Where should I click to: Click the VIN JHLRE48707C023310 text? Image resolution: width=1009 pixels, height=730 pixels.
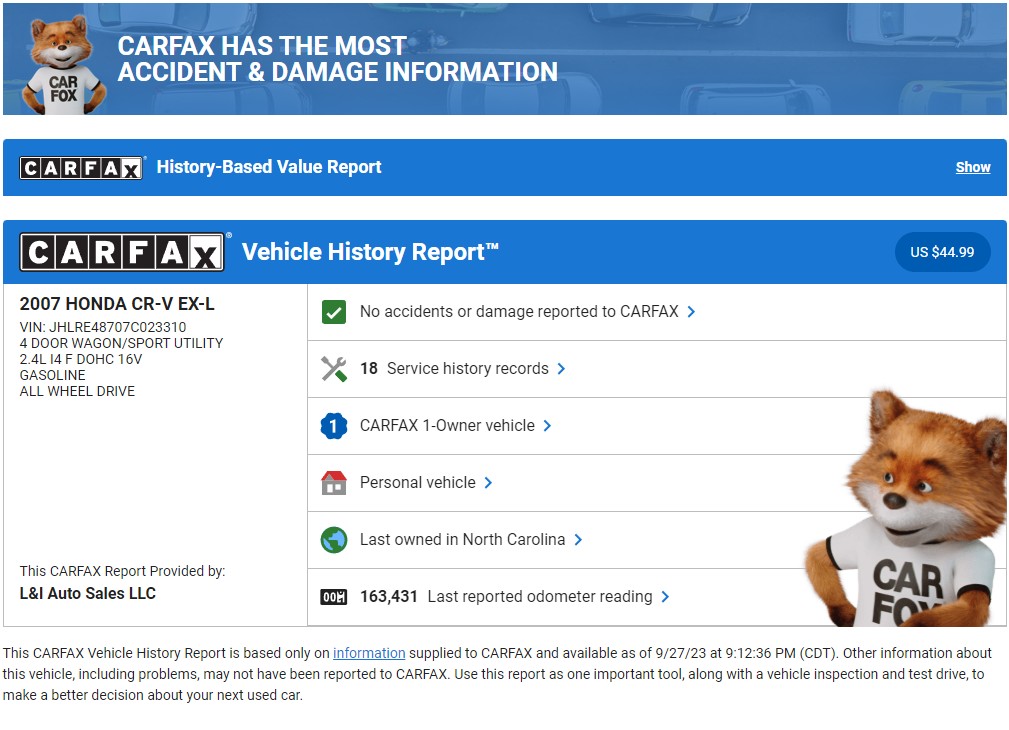point(103,328)
